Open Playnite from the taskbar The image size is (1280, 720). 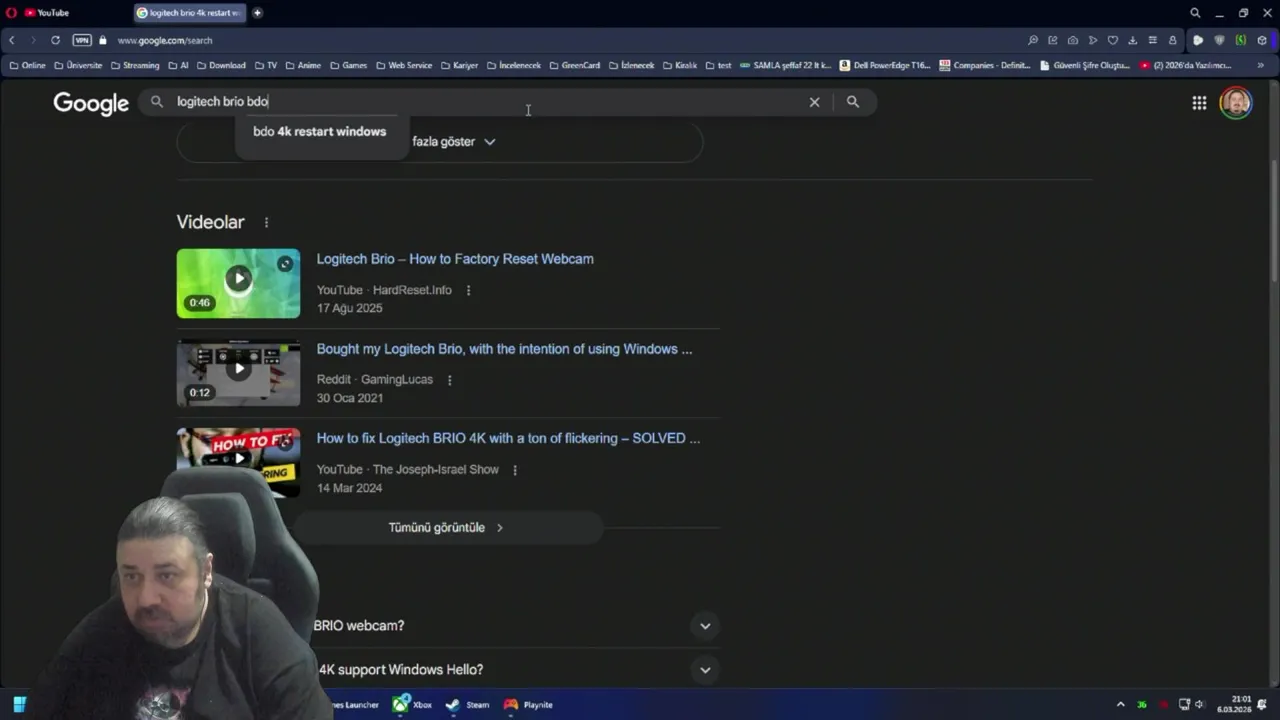click(x=528, y=705)
